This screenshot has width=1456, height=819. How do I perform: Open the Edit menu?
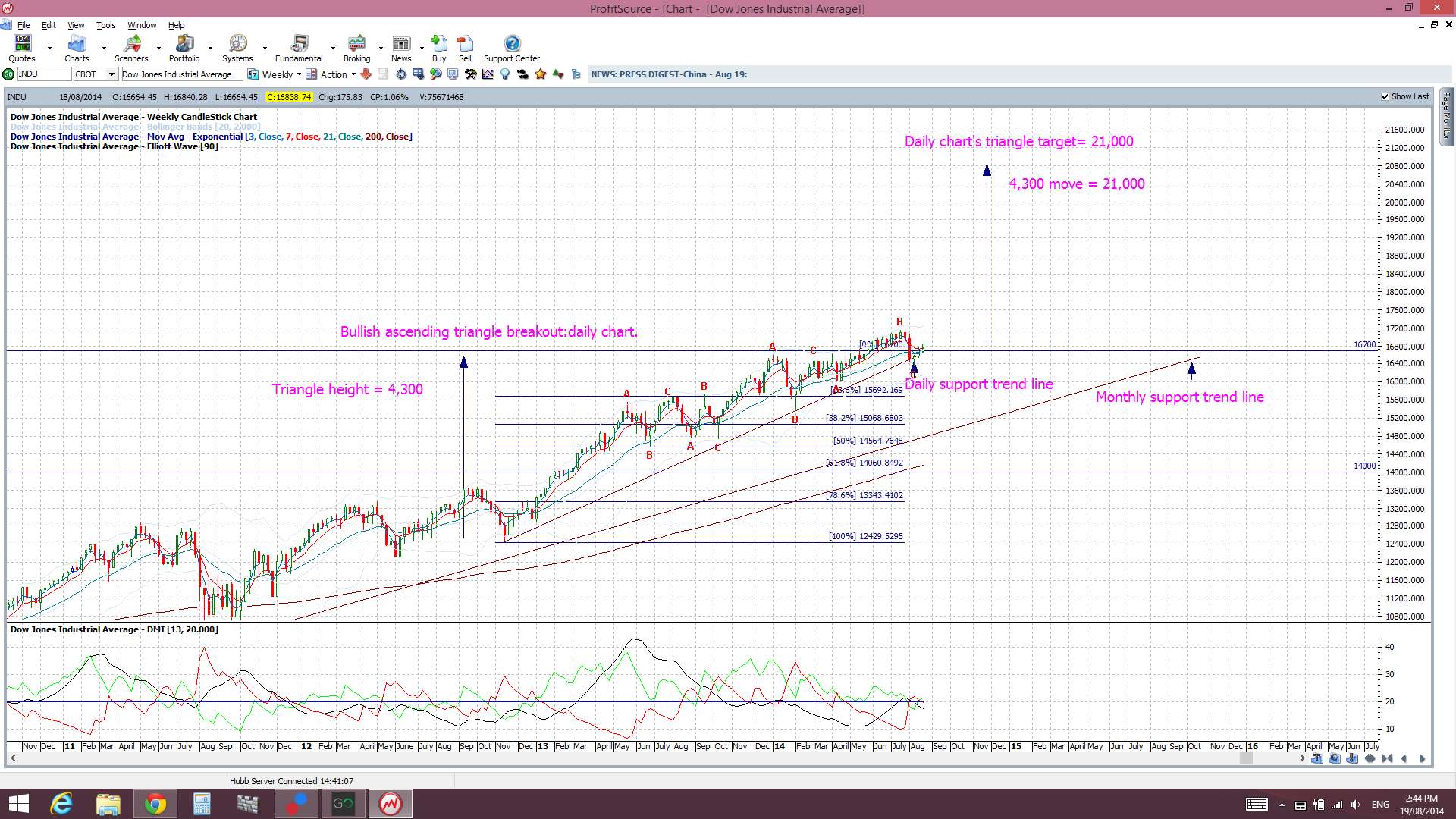click(x=49, y=25)
